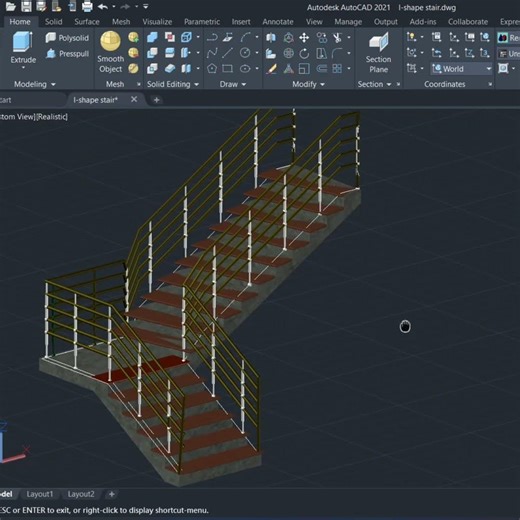Expand the Solid Editing panel
Image resolution: width=520 pixels, height=520 pixels.
[173, 84]
